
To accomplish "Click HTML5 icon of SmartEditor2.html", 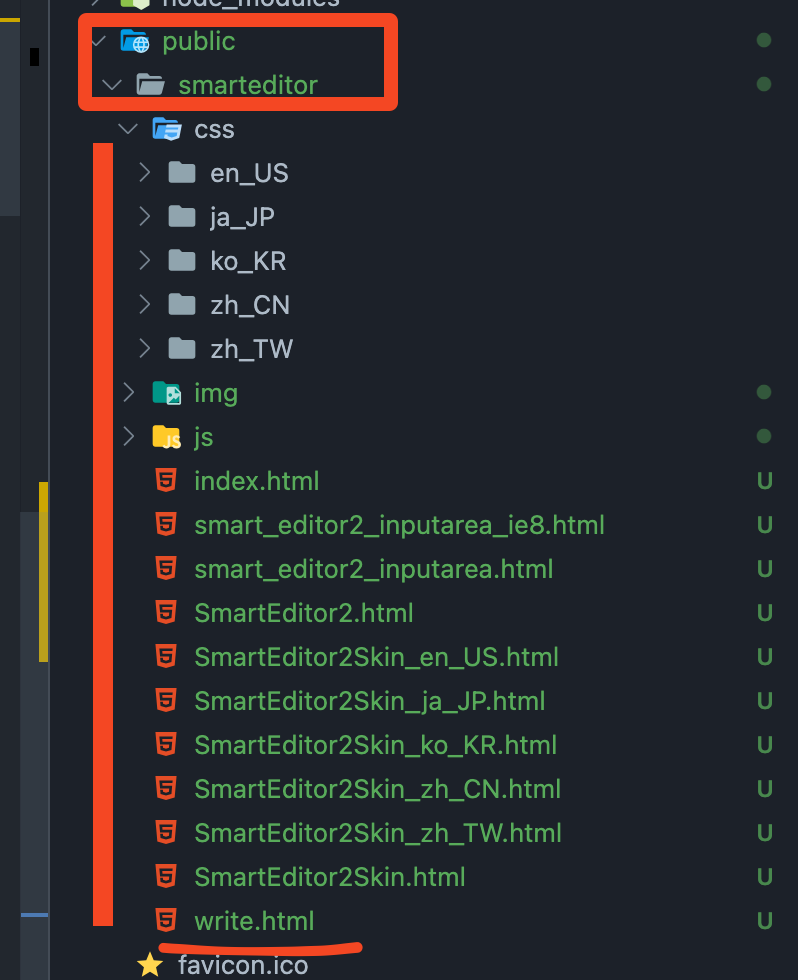I will click(166, 612).
